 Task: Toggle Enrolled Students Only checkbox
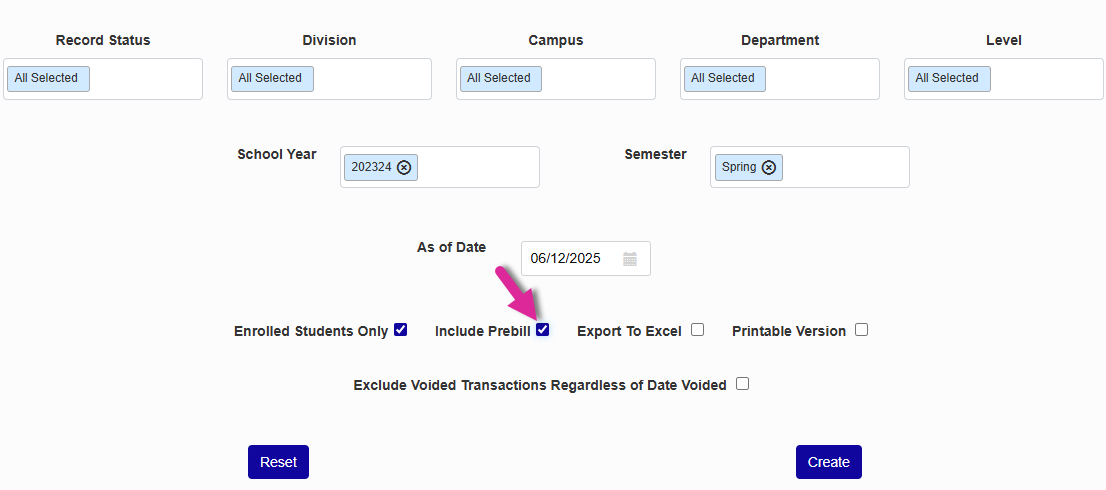(401, 330)
